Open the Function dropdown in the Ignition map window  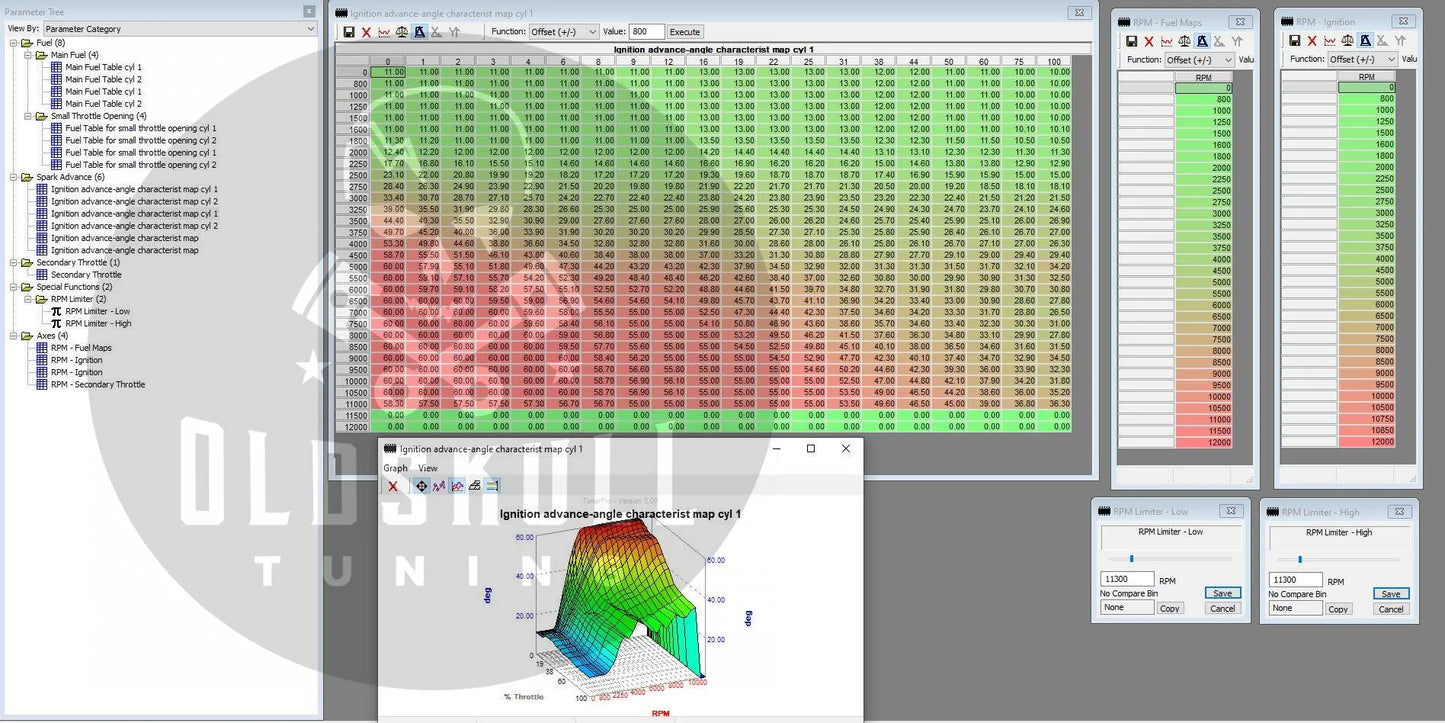(564, 32)
